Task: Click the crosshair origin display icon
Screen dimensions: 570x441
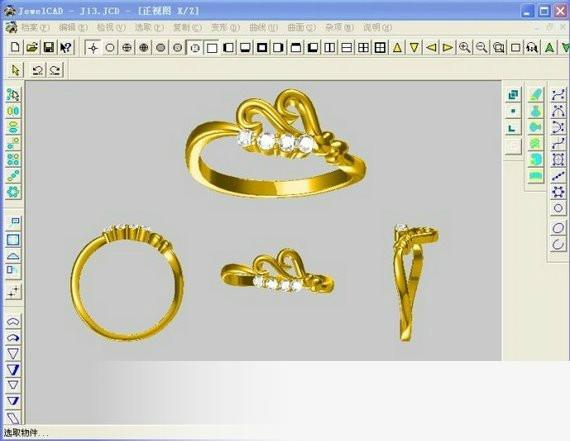Action: pos(93,48)
